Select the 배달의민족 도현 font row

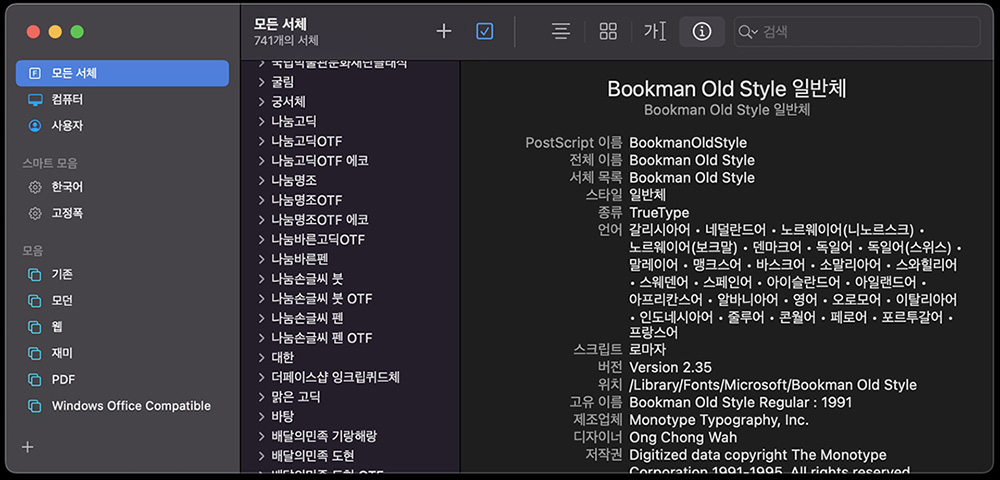coord(350,456)
